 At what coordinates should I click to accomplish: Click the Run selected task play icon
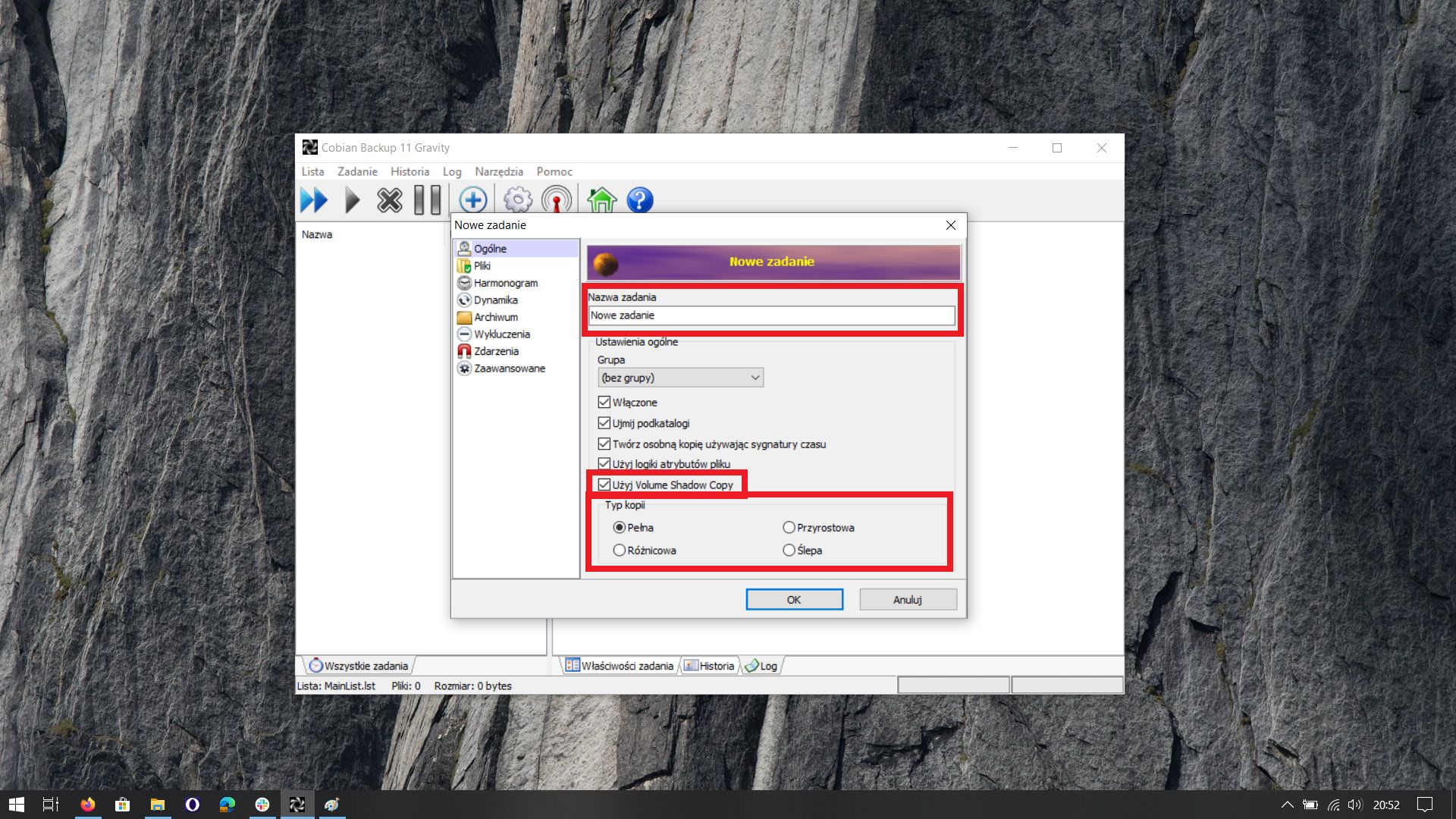352,201
